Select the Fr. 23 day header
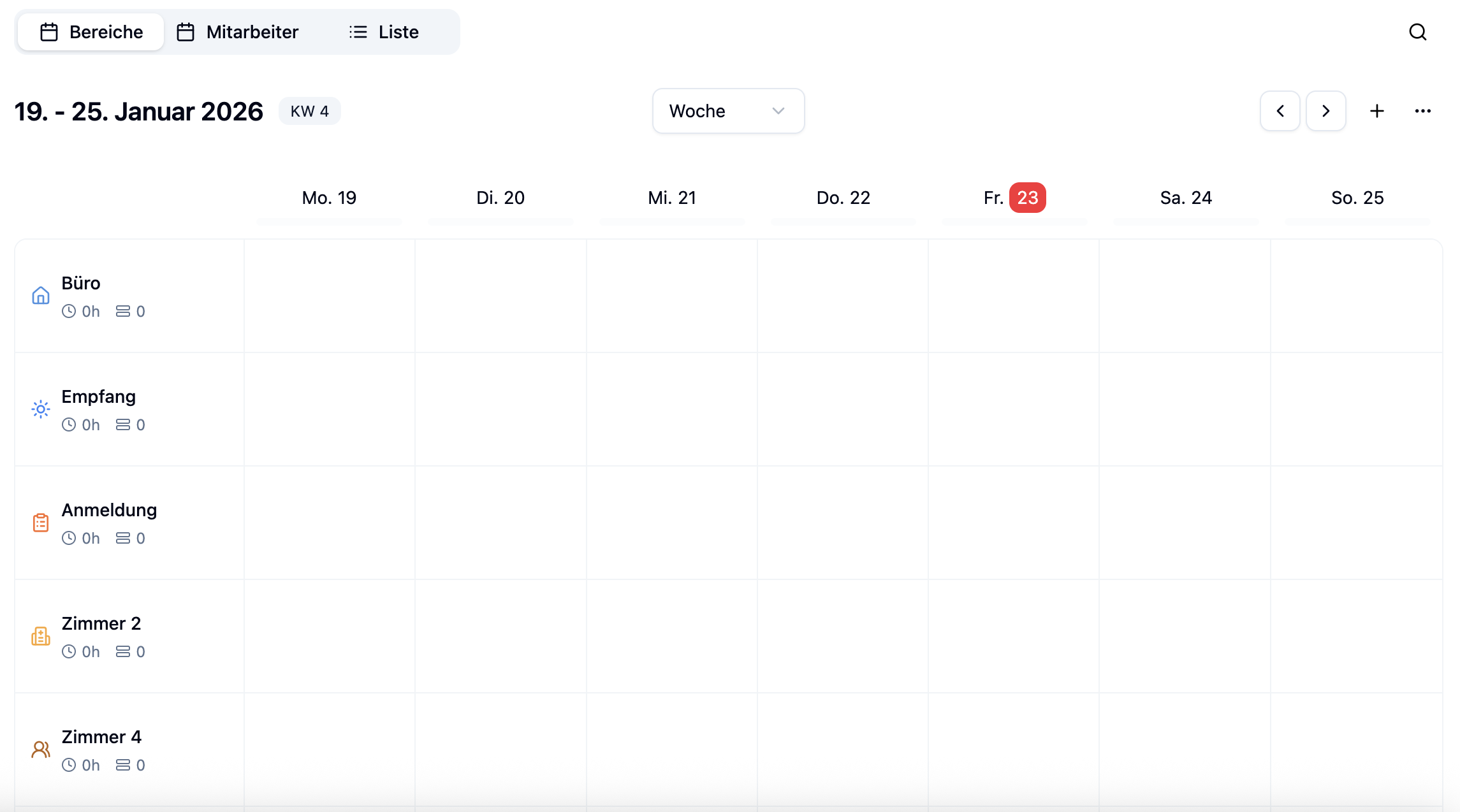This screenshot has height=812, width=1460. point(1014,198)
